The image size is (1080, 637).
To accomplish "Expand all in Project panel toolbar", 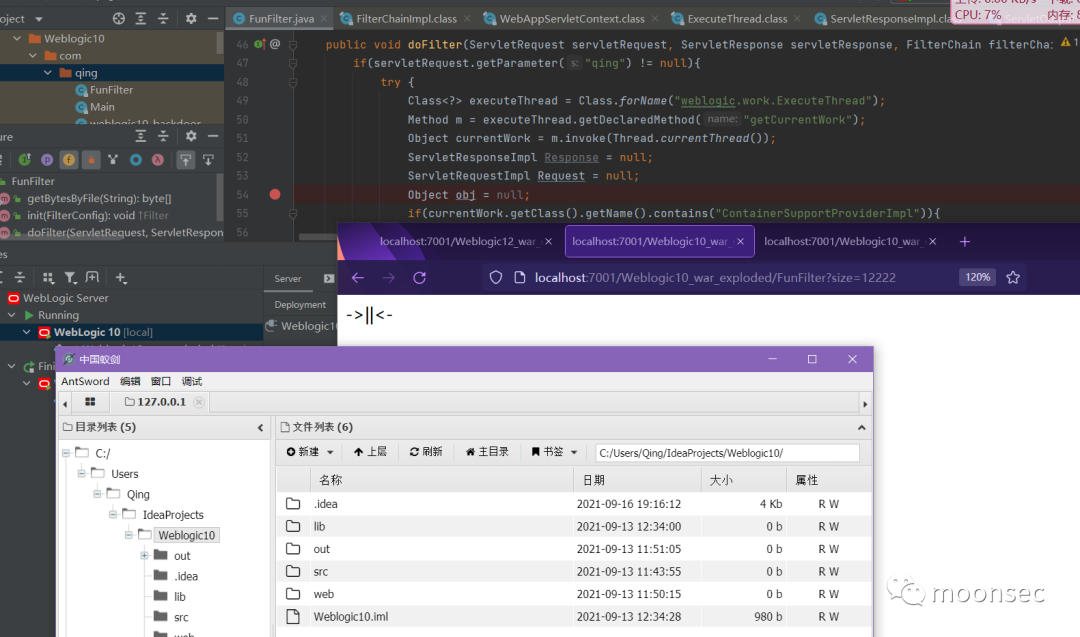I will pyautogui.click(x=141, y=19).
